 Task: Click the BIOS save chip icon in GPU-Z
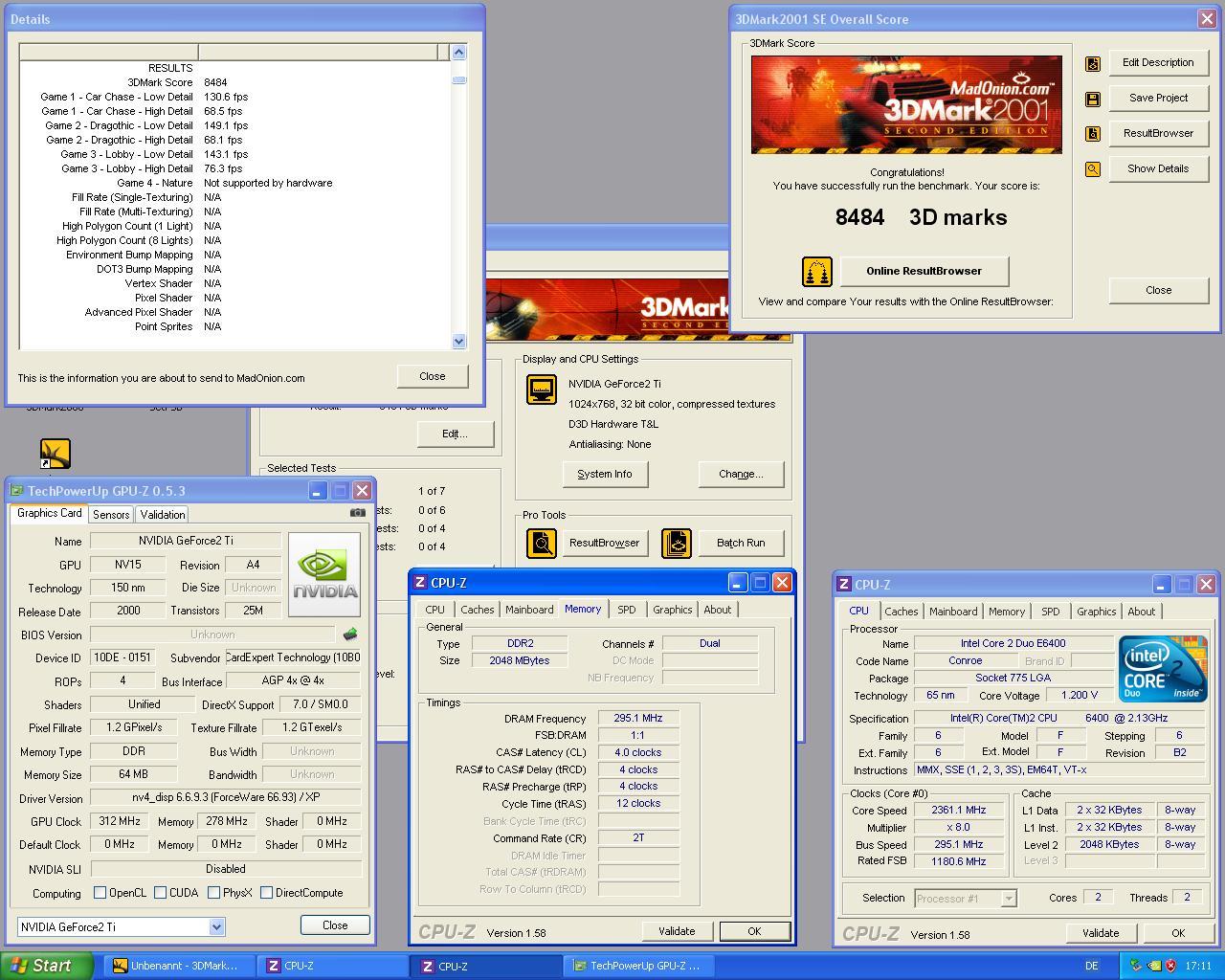pyautogui.click(x=350, y=634)
